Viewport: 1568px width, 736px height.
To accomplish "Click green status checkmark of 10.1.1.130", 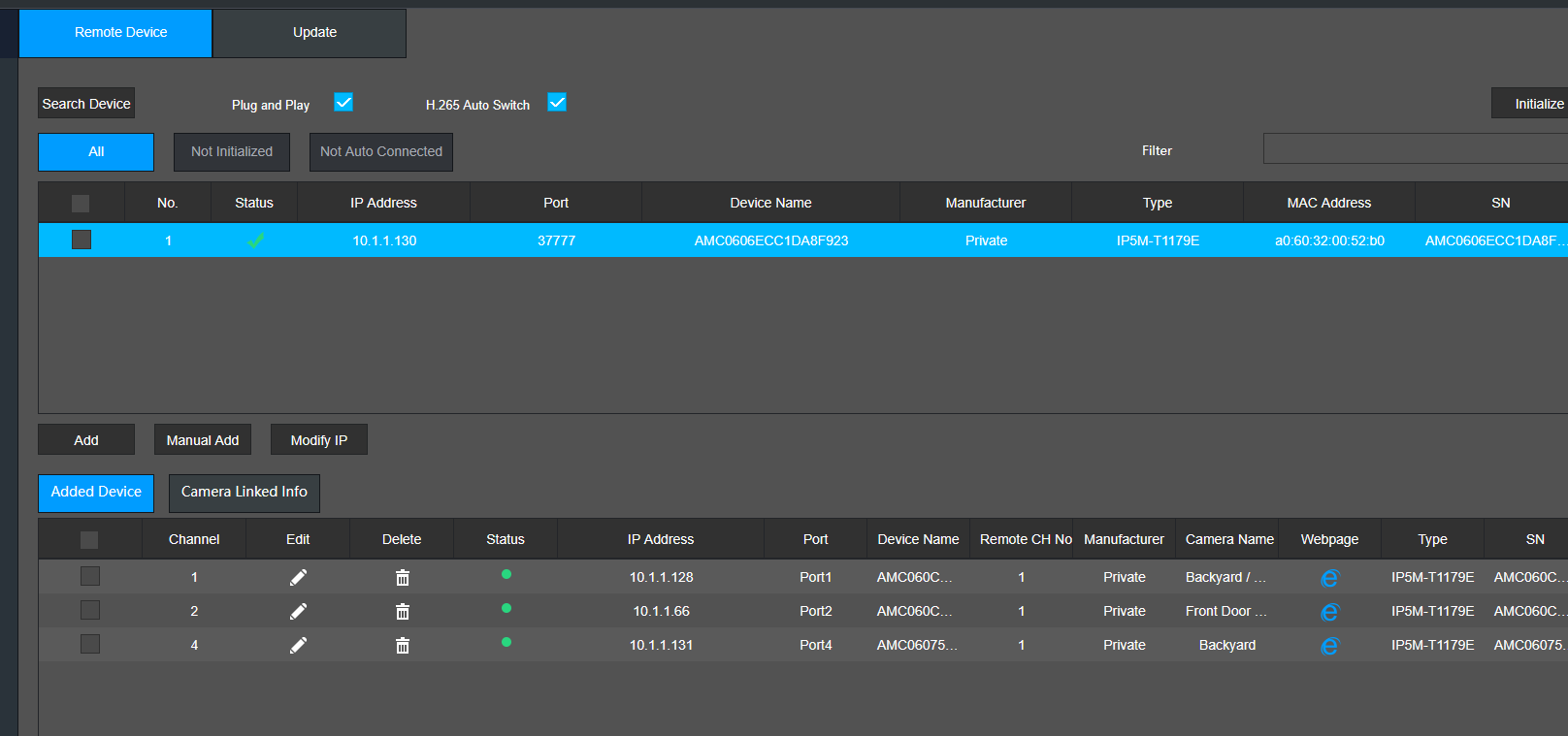I will (255, 240).
